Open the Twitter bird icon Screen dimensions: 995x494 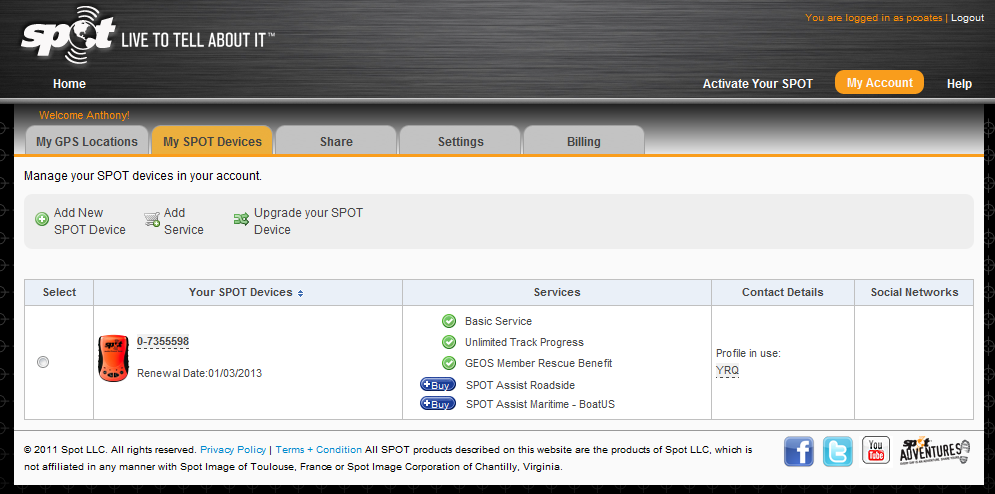[x=837, y=452]
